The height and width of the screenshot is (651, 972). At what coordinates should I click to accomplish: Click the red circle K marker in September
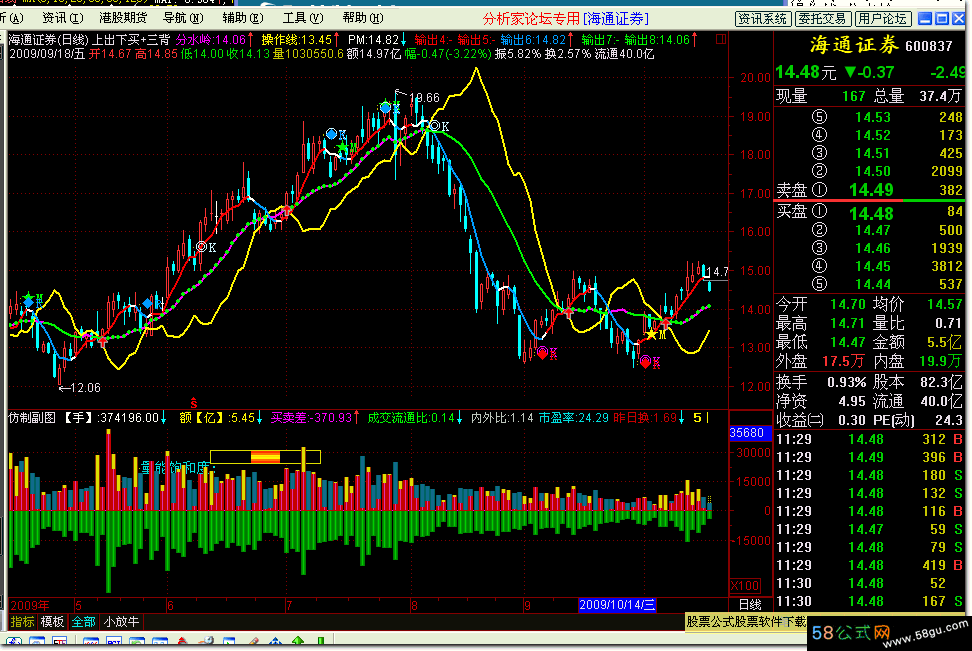pyautogui.click(x=542, y=353)
